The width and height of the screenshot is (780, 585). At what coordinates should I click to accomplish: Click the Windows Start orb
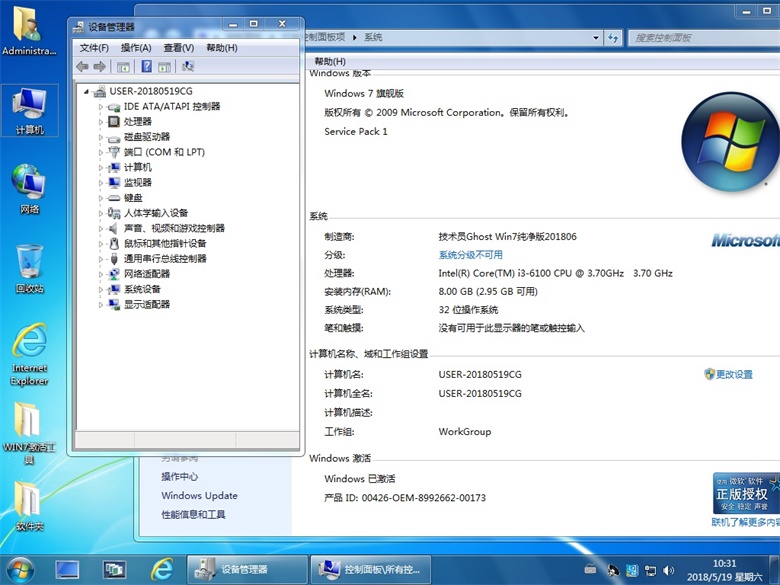20,569
